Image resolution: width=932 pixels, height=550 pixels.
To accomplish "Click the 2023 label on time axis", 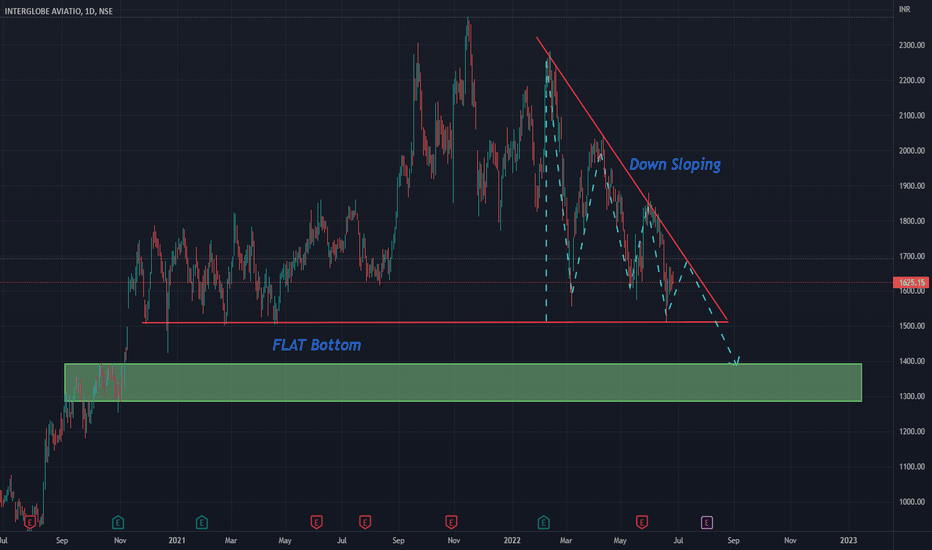I will pyautogui.click(x=848, y=540).
